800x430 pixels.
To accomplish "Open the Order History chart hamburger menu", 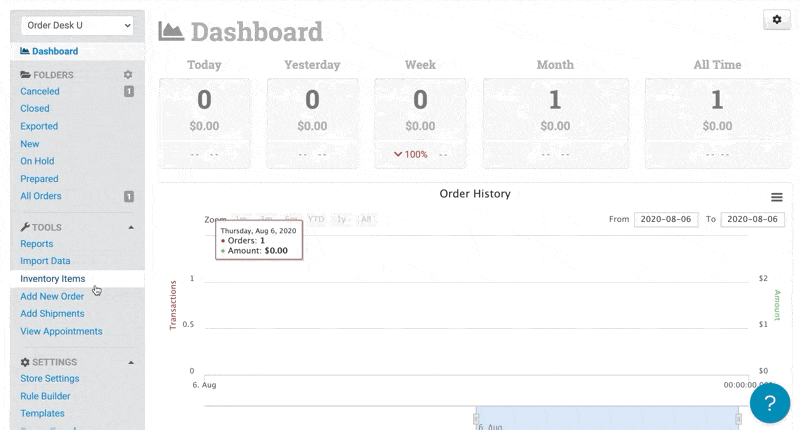I will click(776, 198).
